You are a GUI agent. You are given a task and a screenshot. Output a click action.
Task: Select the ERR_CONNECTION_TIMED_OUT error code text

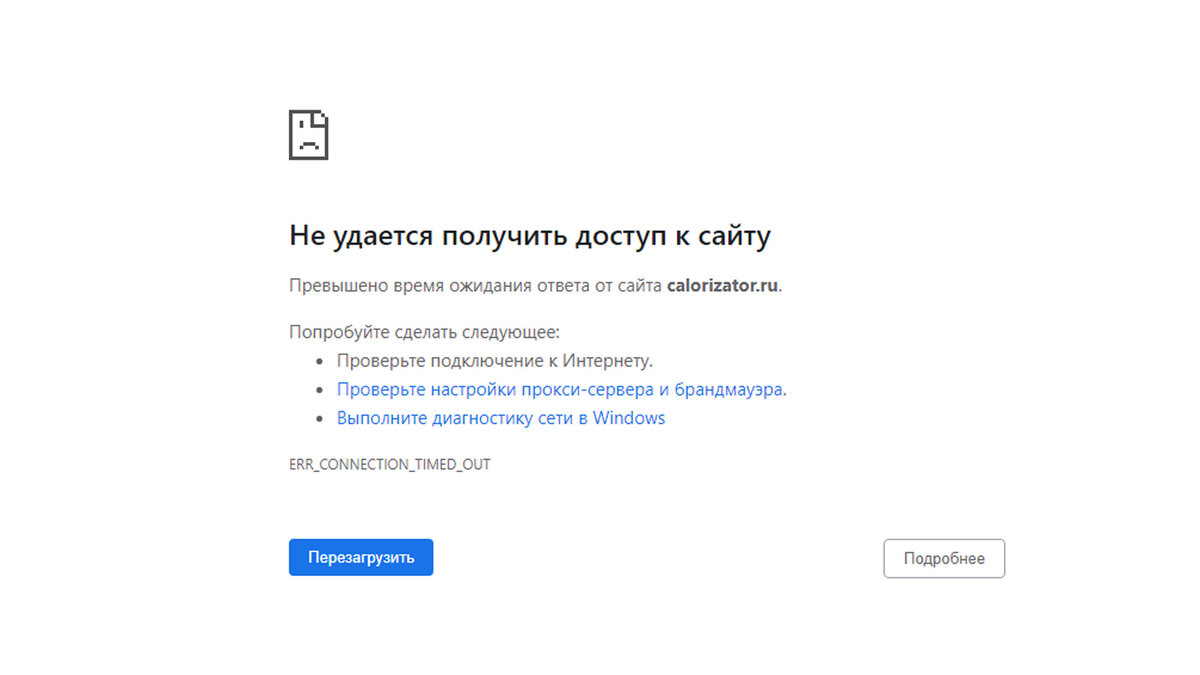click(x=390, y=465)
